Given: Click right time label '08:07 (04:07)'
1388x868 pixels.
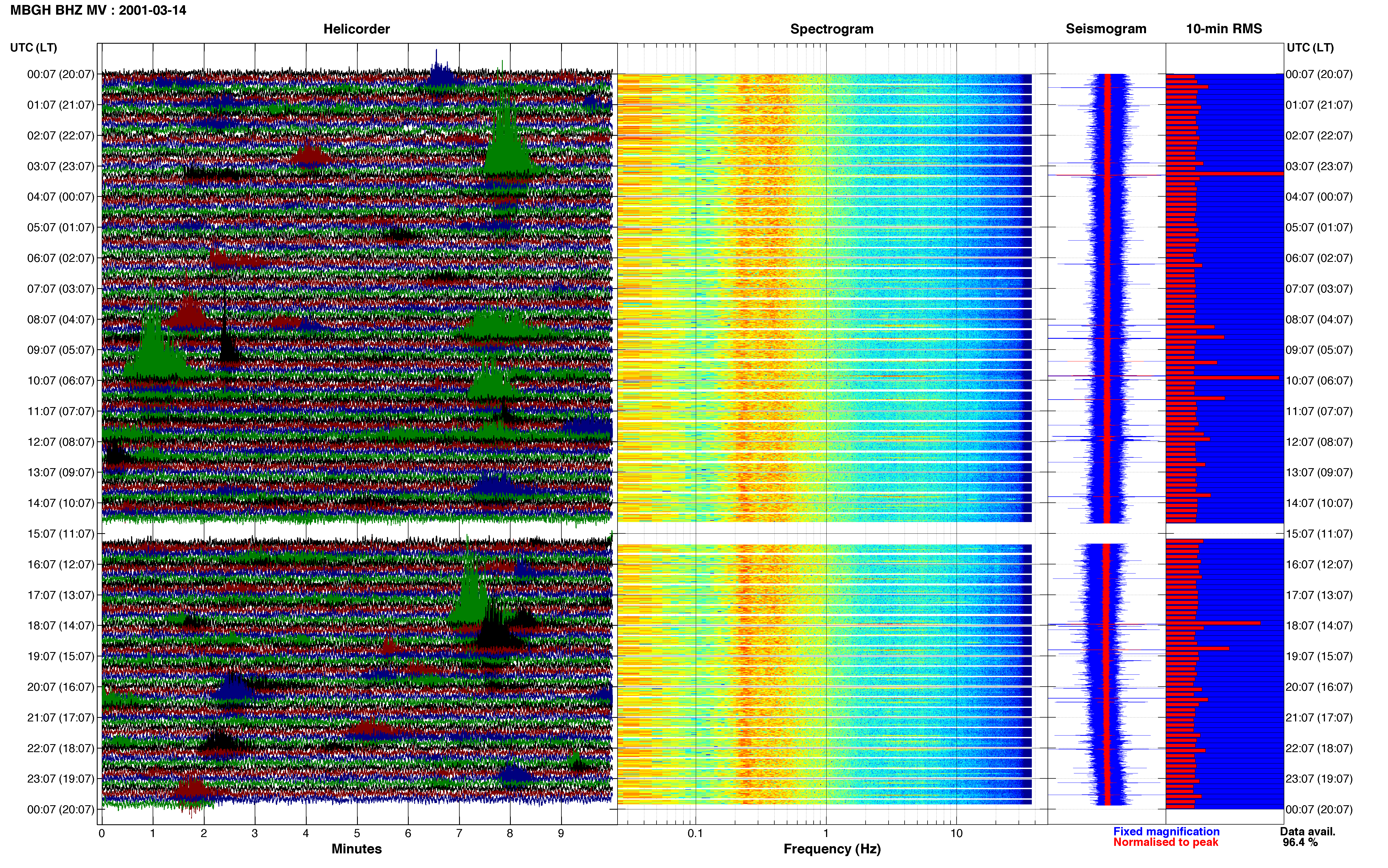Looking at the screenshot, I should tap(1319, 320).
